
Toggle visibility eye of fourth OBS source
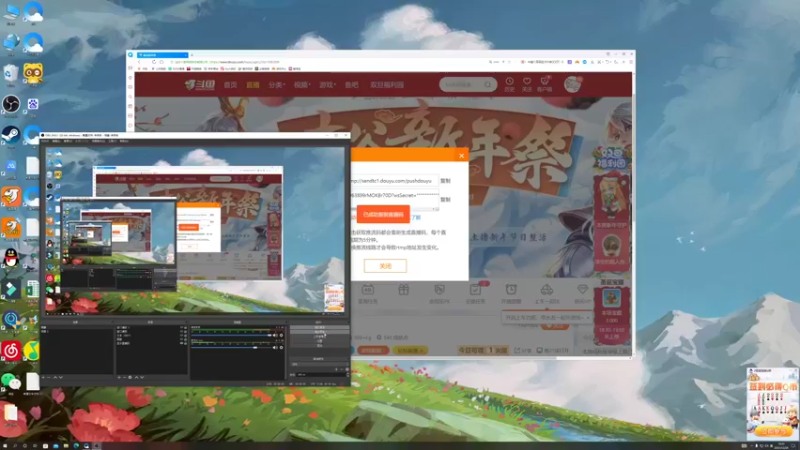181,339
